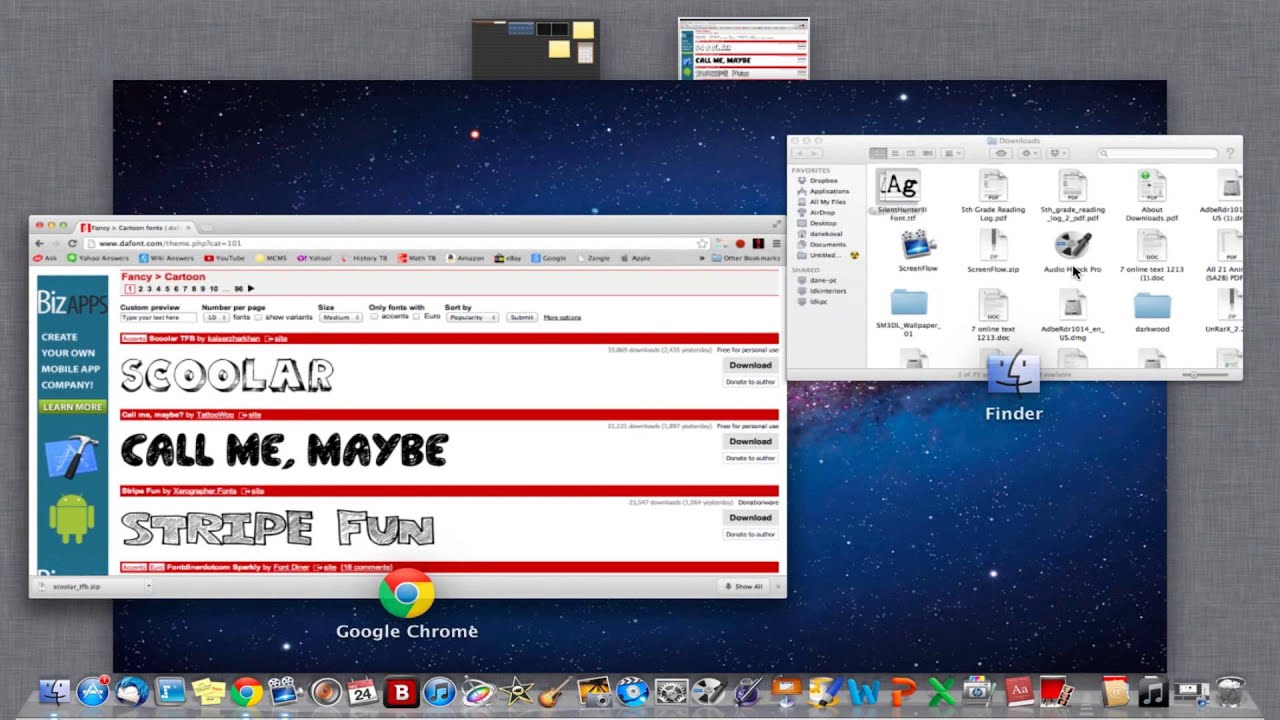Go back in the Chrome window
Viewport: 1280px width, 720px height.
click(40, 243)
